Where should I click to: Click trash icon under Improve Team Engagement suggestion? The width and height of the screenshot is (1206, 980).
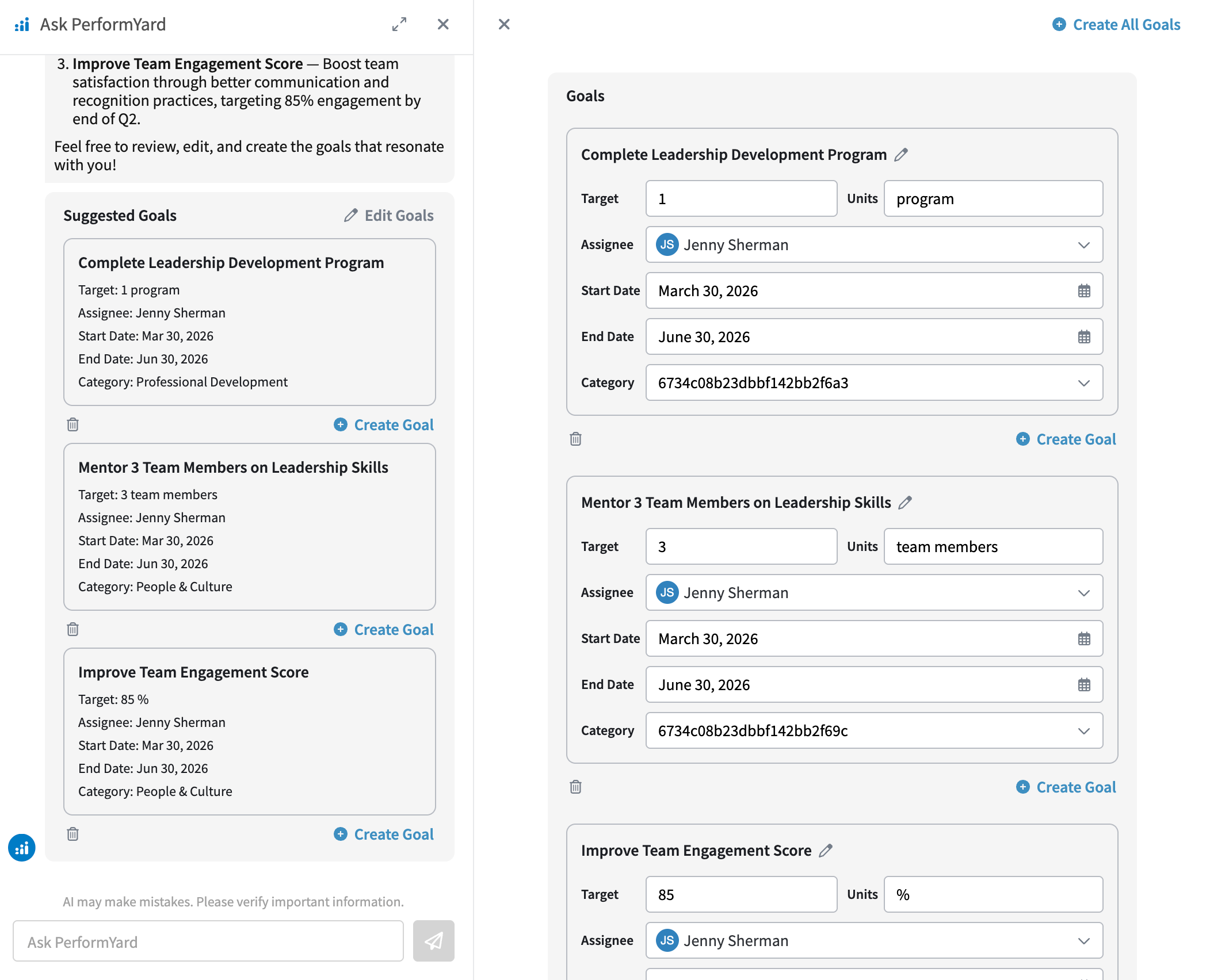coord(72,834)
